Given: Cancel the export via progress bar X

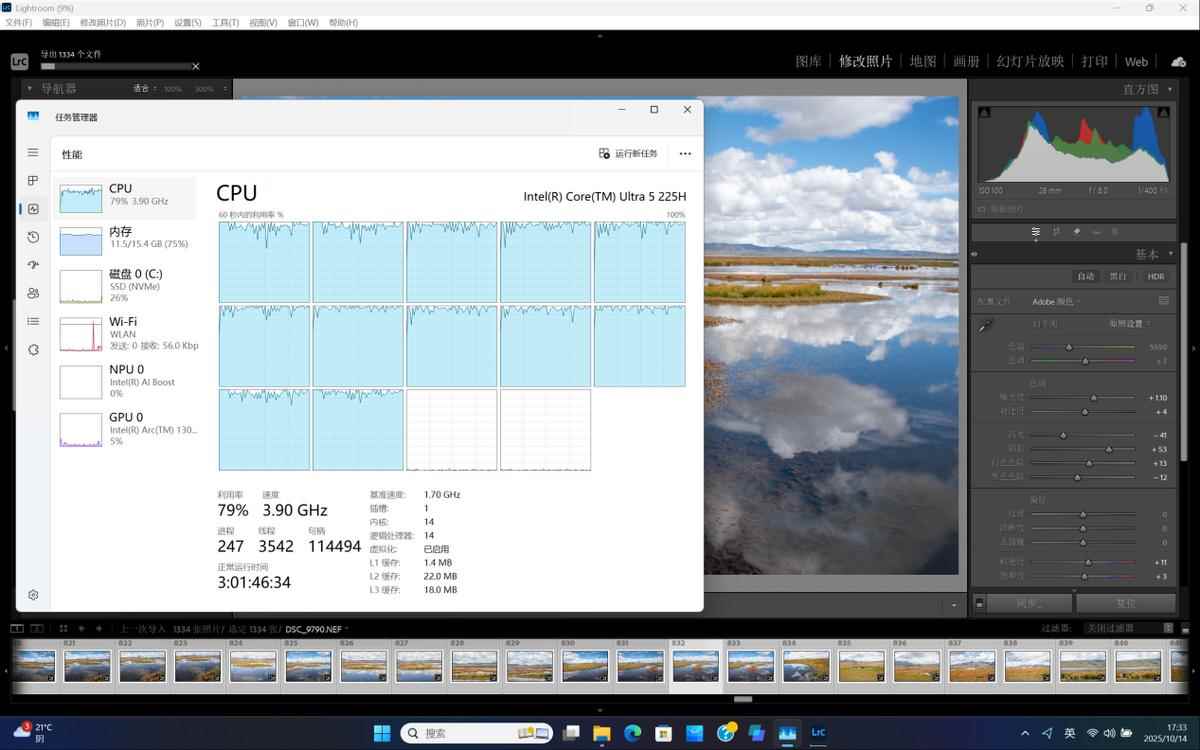Looking at the screenshot, I should [x=196, y=66].
